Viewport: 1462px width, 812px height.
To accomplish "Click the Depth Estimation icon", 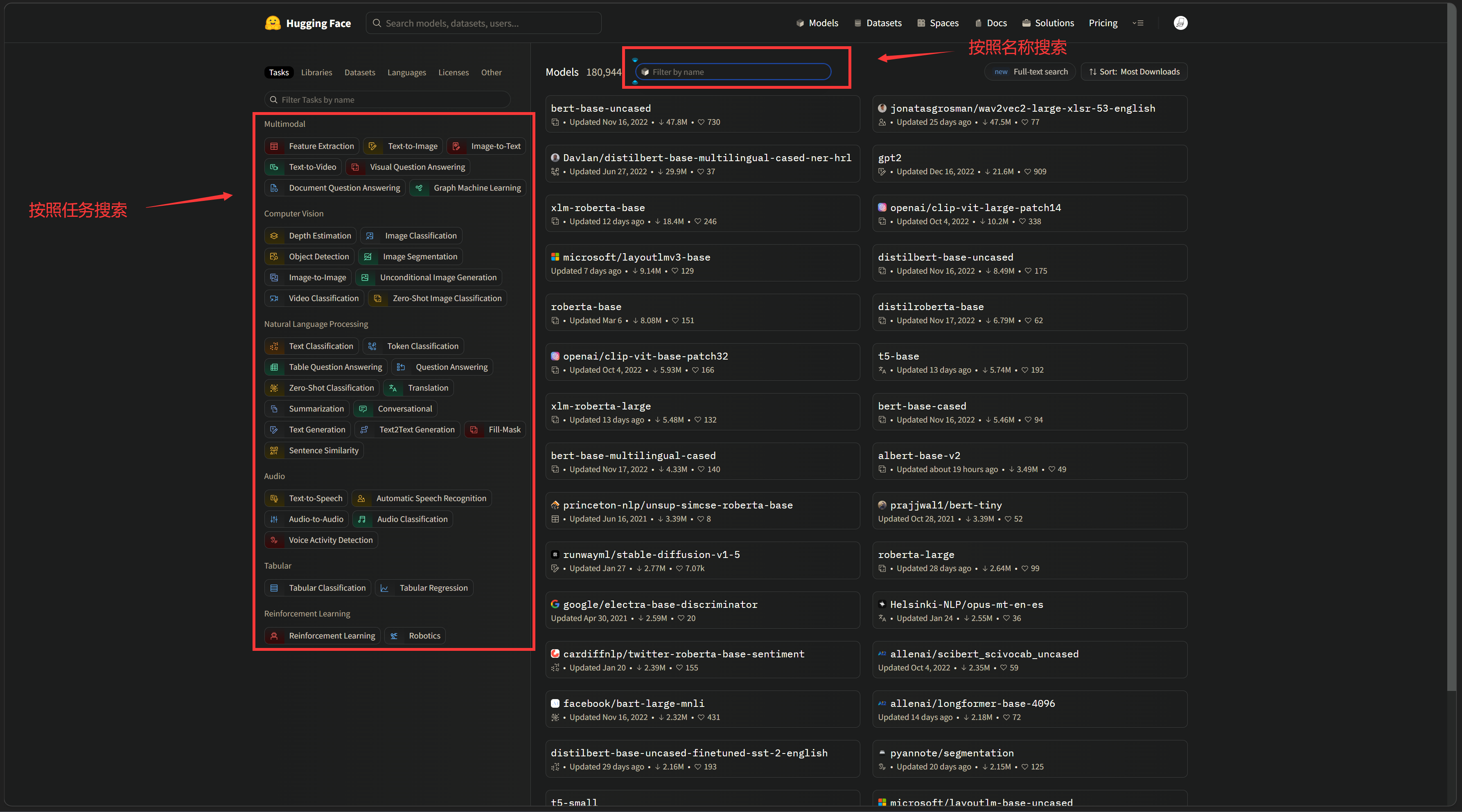I will (x=274, y=236).
